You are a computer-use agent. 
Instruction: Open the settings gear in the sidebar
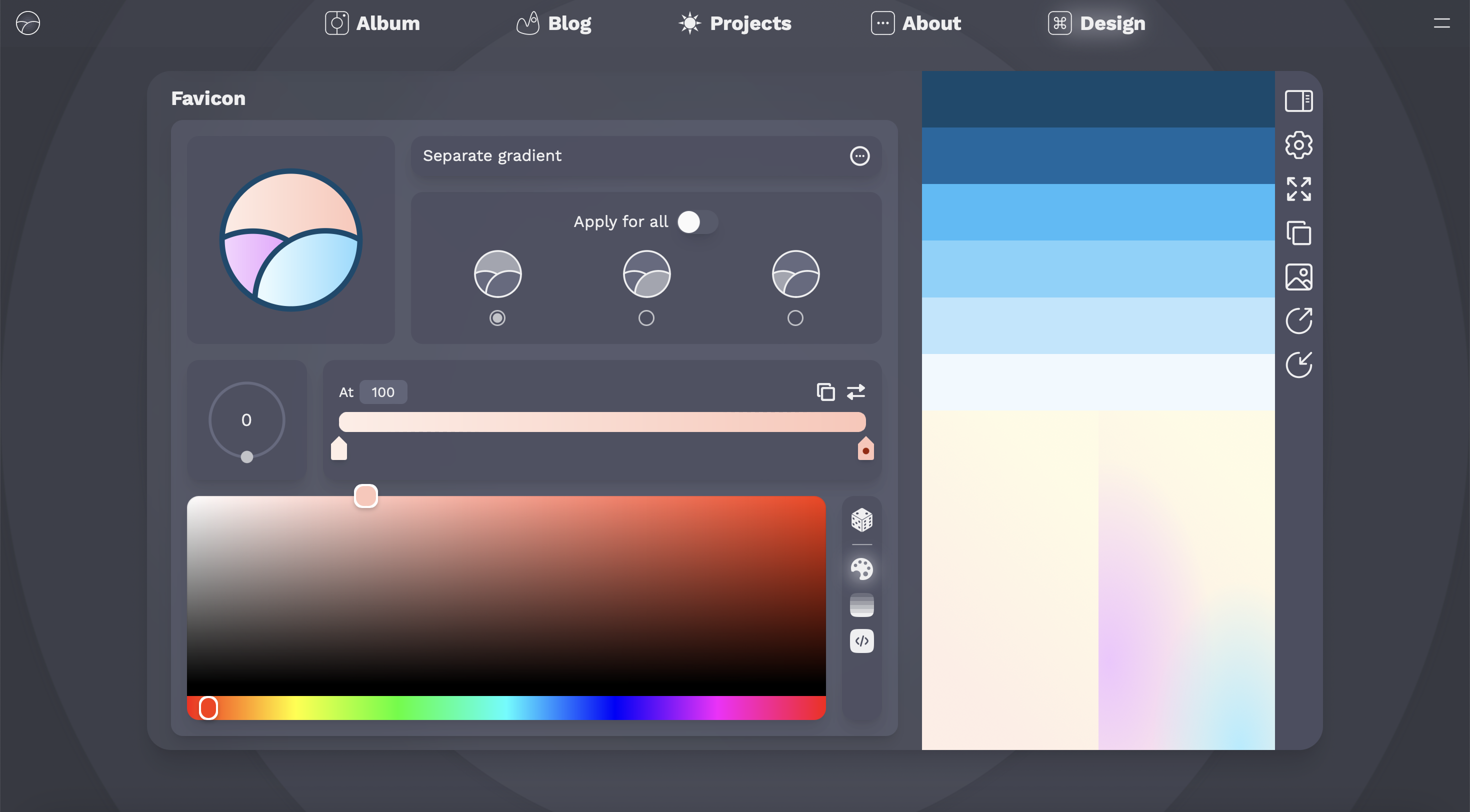[1299, 144]
